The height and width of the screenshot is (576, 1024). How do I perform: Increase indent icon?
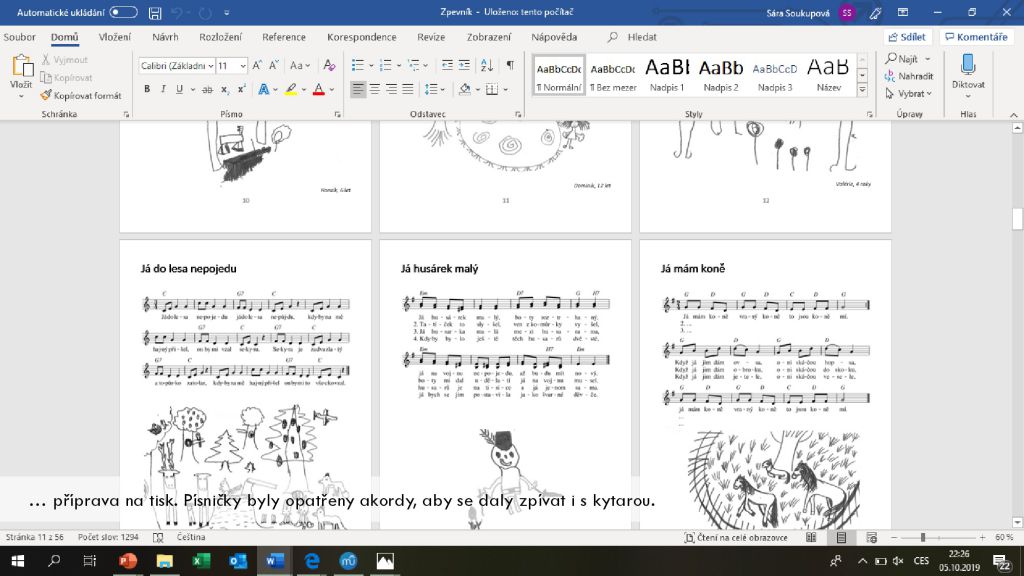tap(464, 65)
